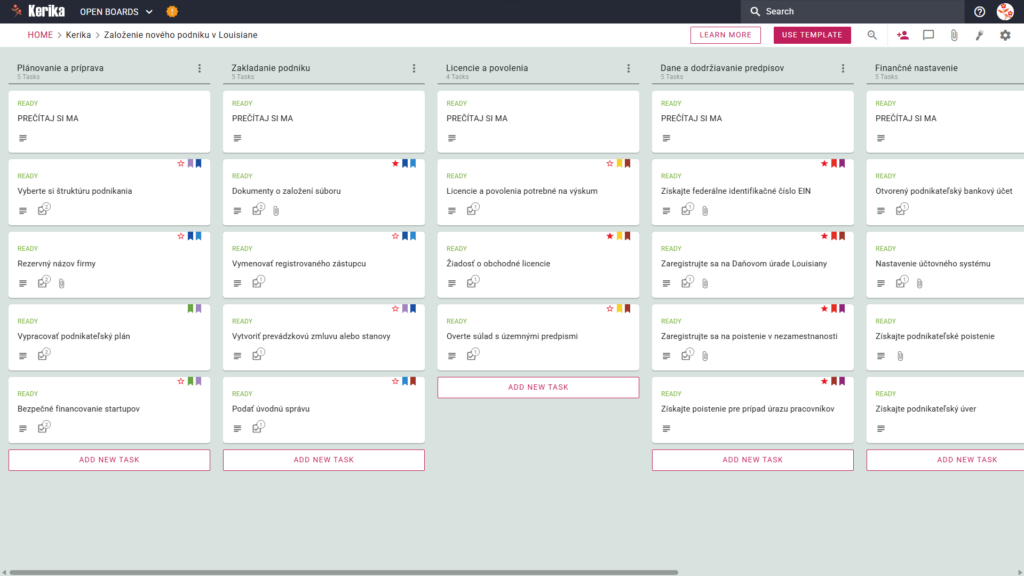Open the pin/highlight tool icon
Viewport: 1024px width, 576px height.
pos(980,35)
